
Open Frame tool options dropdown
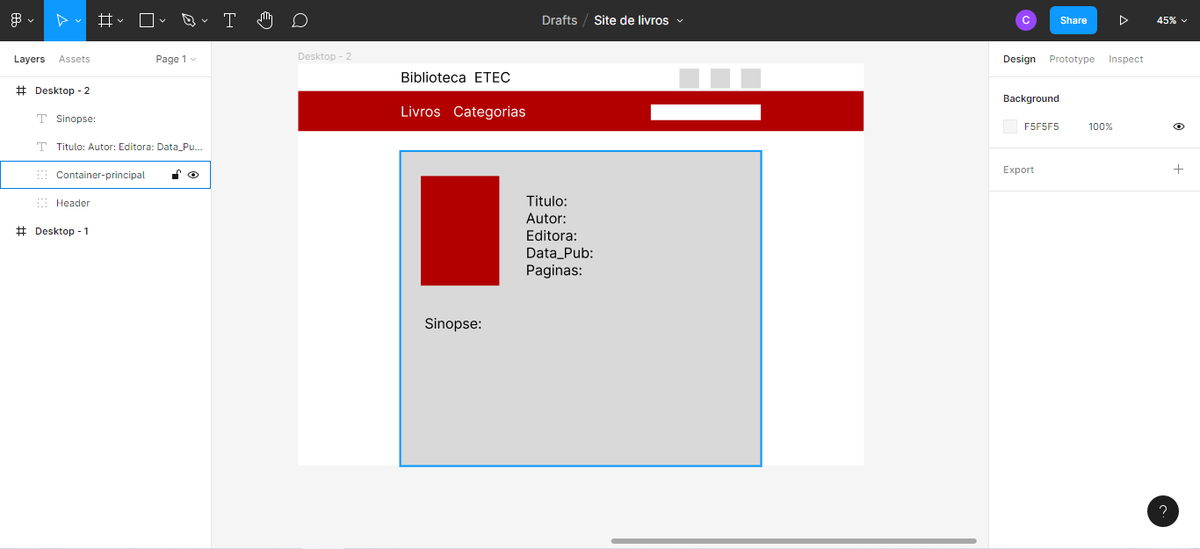[x=121, y=21]
